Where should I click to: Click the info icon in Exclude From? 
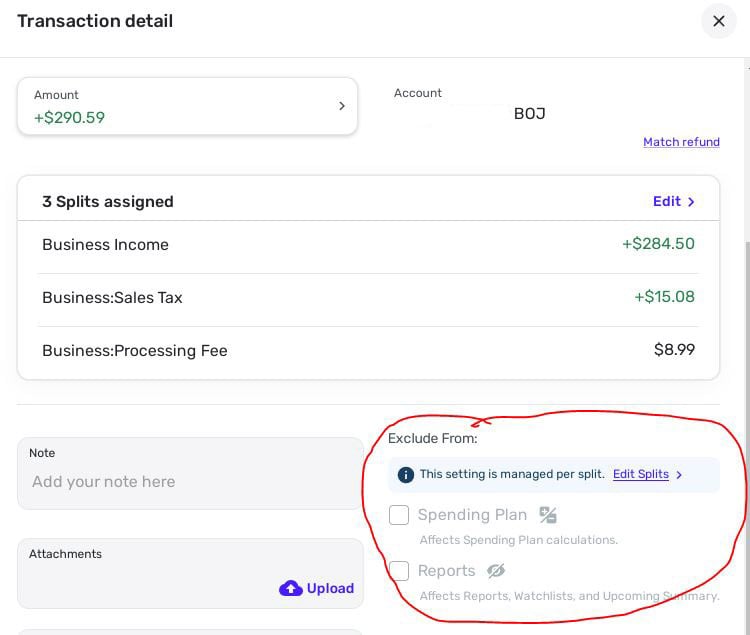405,475
